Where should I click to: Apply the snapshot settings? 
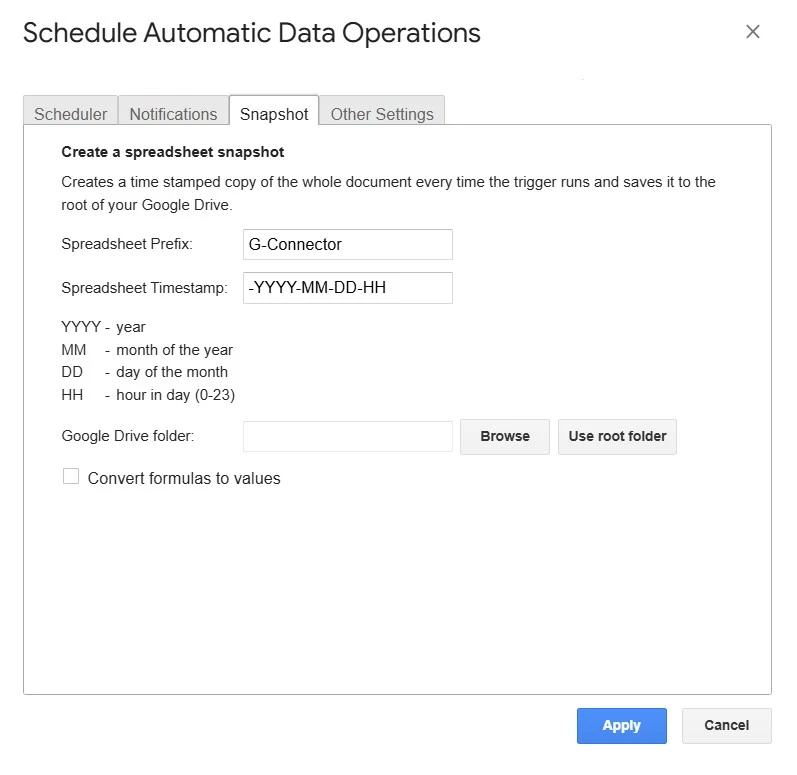point(621,725)
